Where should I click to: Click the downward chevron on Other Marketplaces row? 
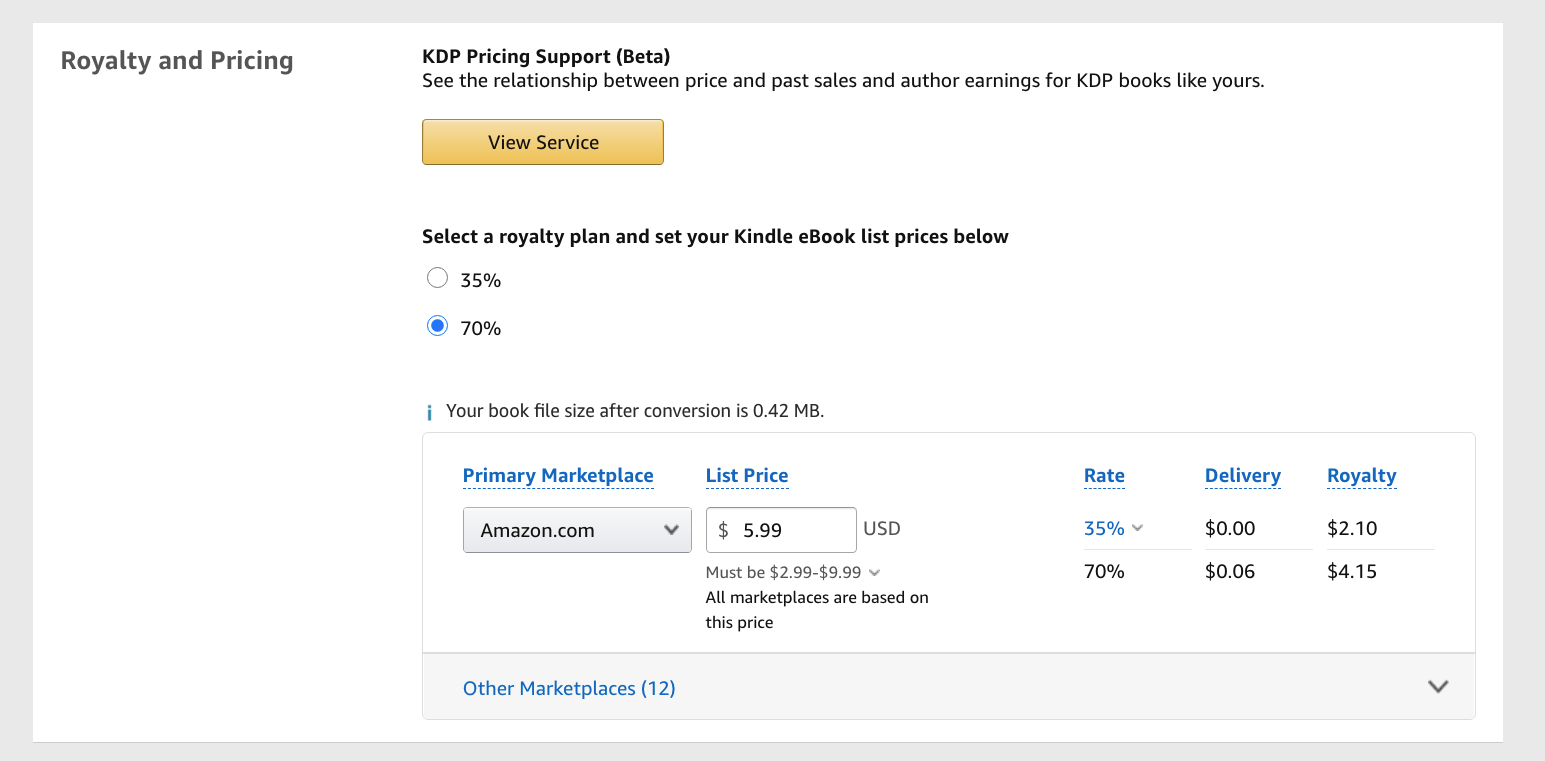(x=1438, y=687)
